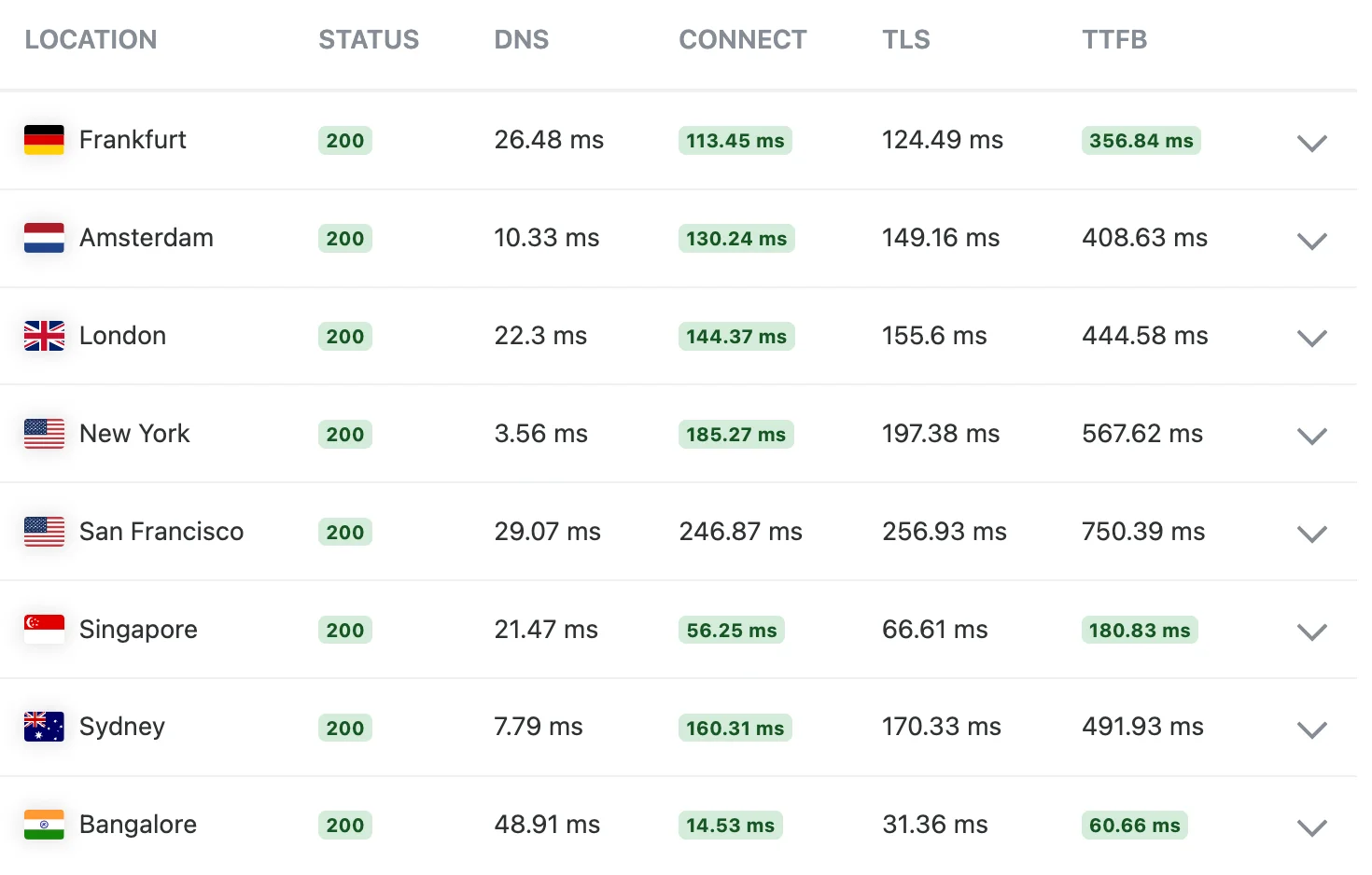Image resolution: width=1372 pixels, height=875 pixels.
Task: Sort results by the DNS column
Action: pyautogui.click(x=521, y=39)
